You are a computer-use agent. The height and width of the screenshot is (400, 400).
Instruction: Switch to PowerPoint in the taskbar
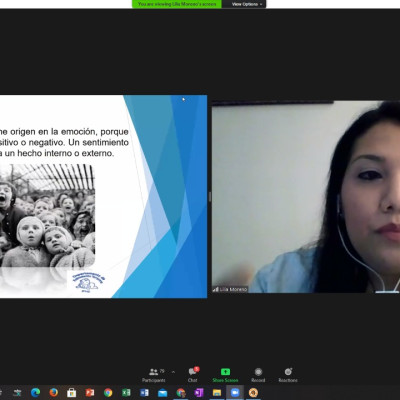tap(90, 393)
